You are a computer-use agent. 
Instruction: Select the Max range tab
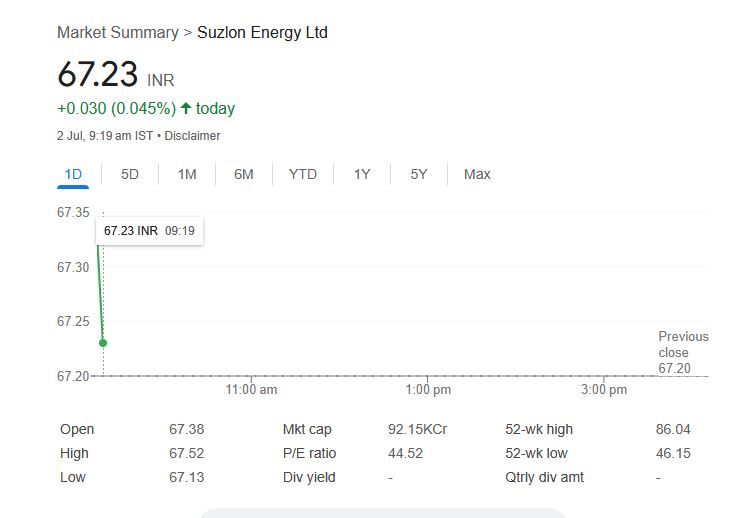coord(477,174)
